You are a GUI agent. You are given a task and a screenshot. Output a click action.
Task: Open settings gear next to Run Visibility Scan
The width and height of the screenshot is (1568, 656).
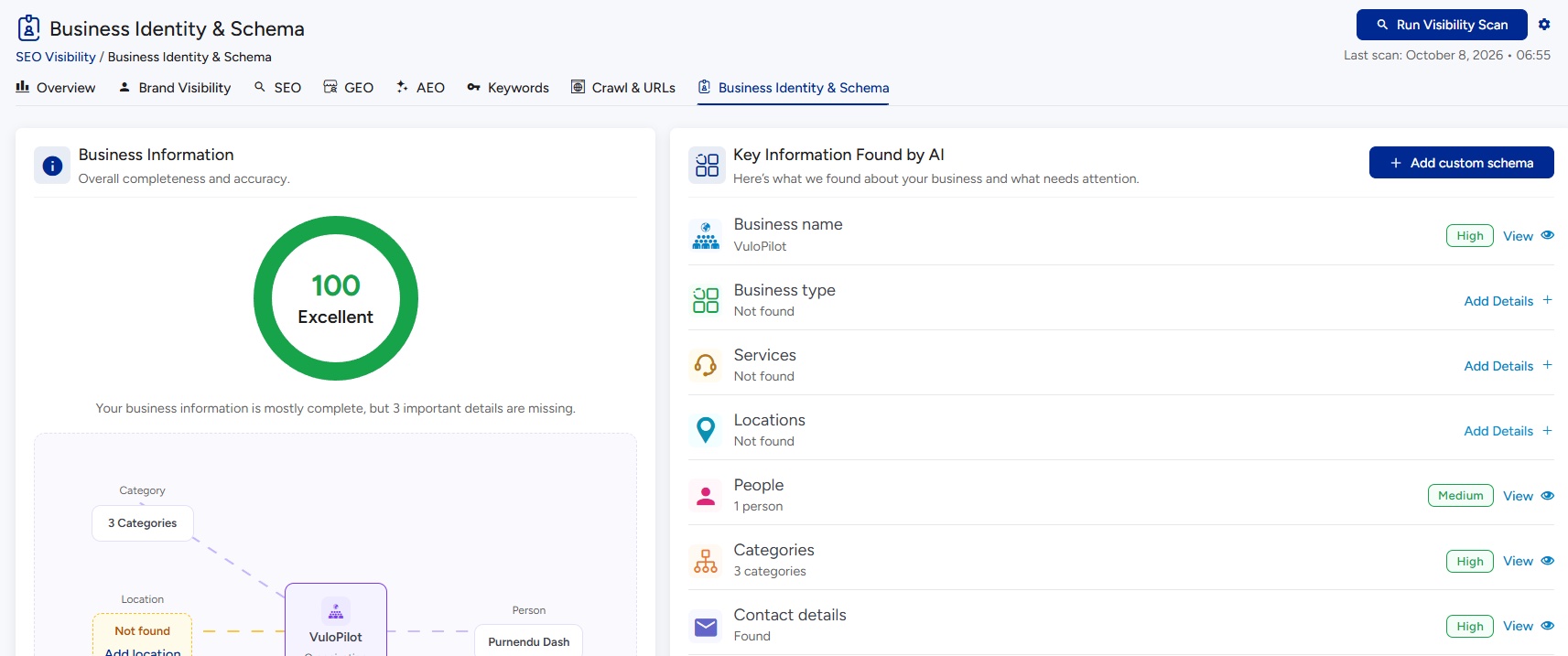pyautogui.click(x=1544, y=25)
